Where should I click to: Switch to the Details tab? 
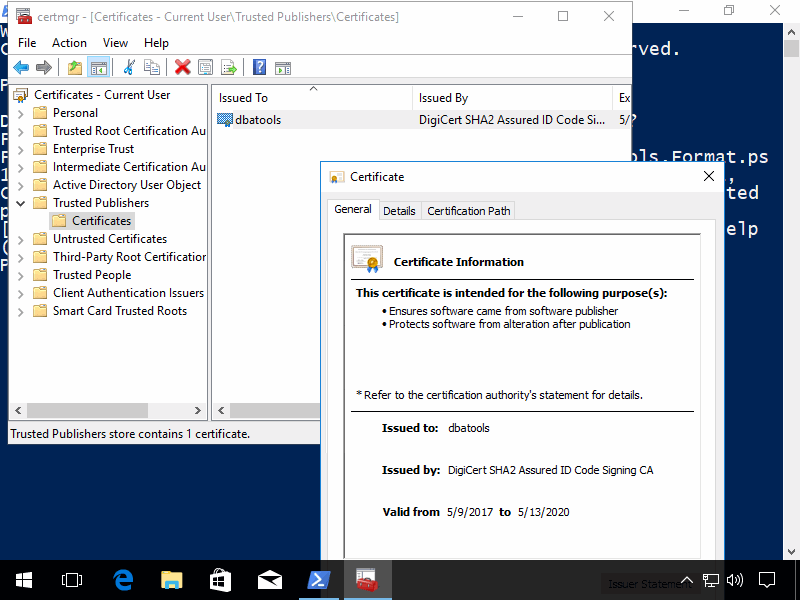click(399, 210)
